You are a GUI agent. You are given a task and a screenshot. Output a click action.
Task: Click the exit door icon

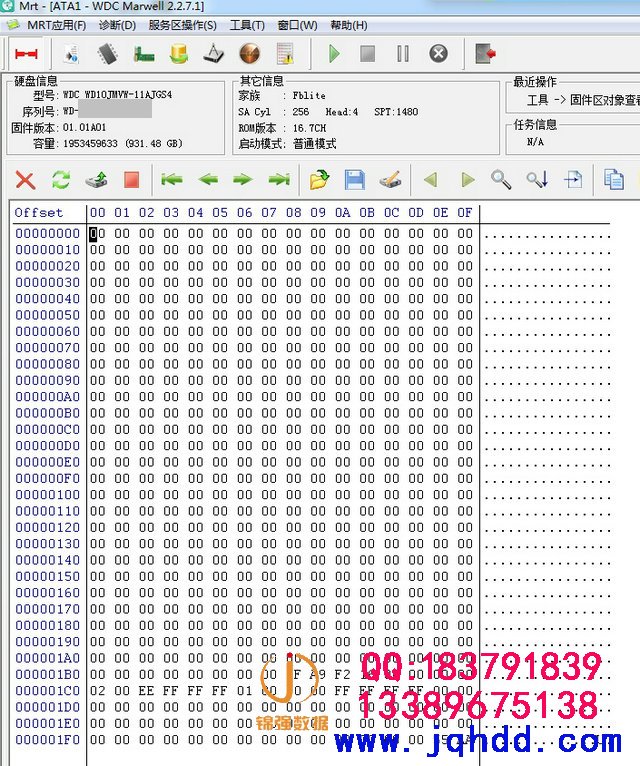485,54
